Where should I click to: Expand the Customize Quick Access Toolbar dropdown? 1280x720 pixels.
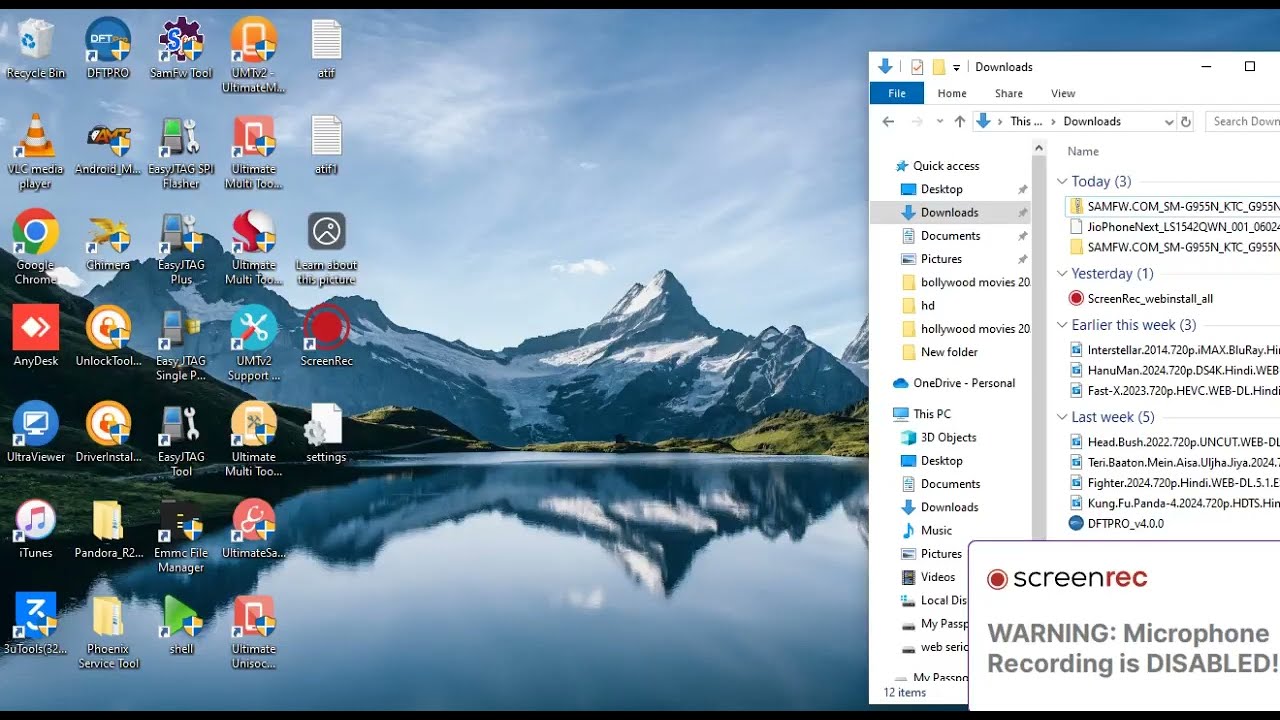pyautogui.click(x=957, y=67)
